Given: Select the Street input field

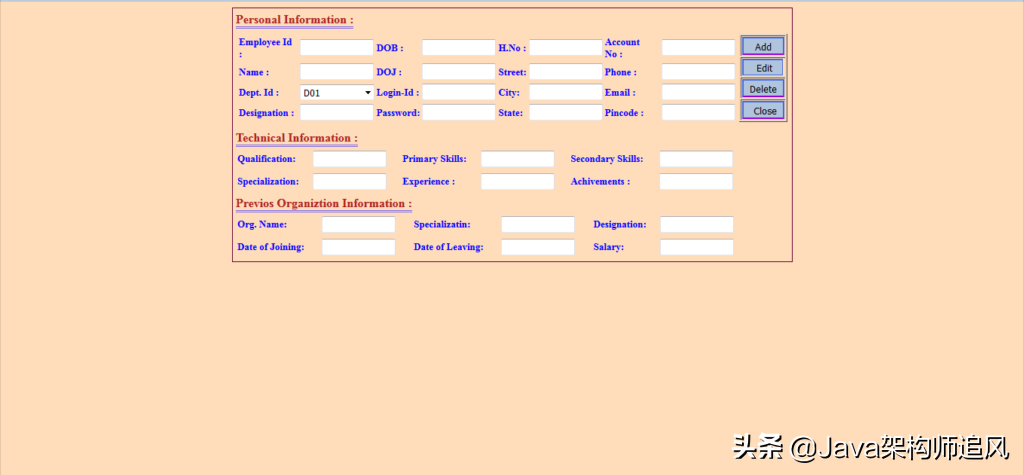Looking at the screenshot, I should tap(566, 72).
